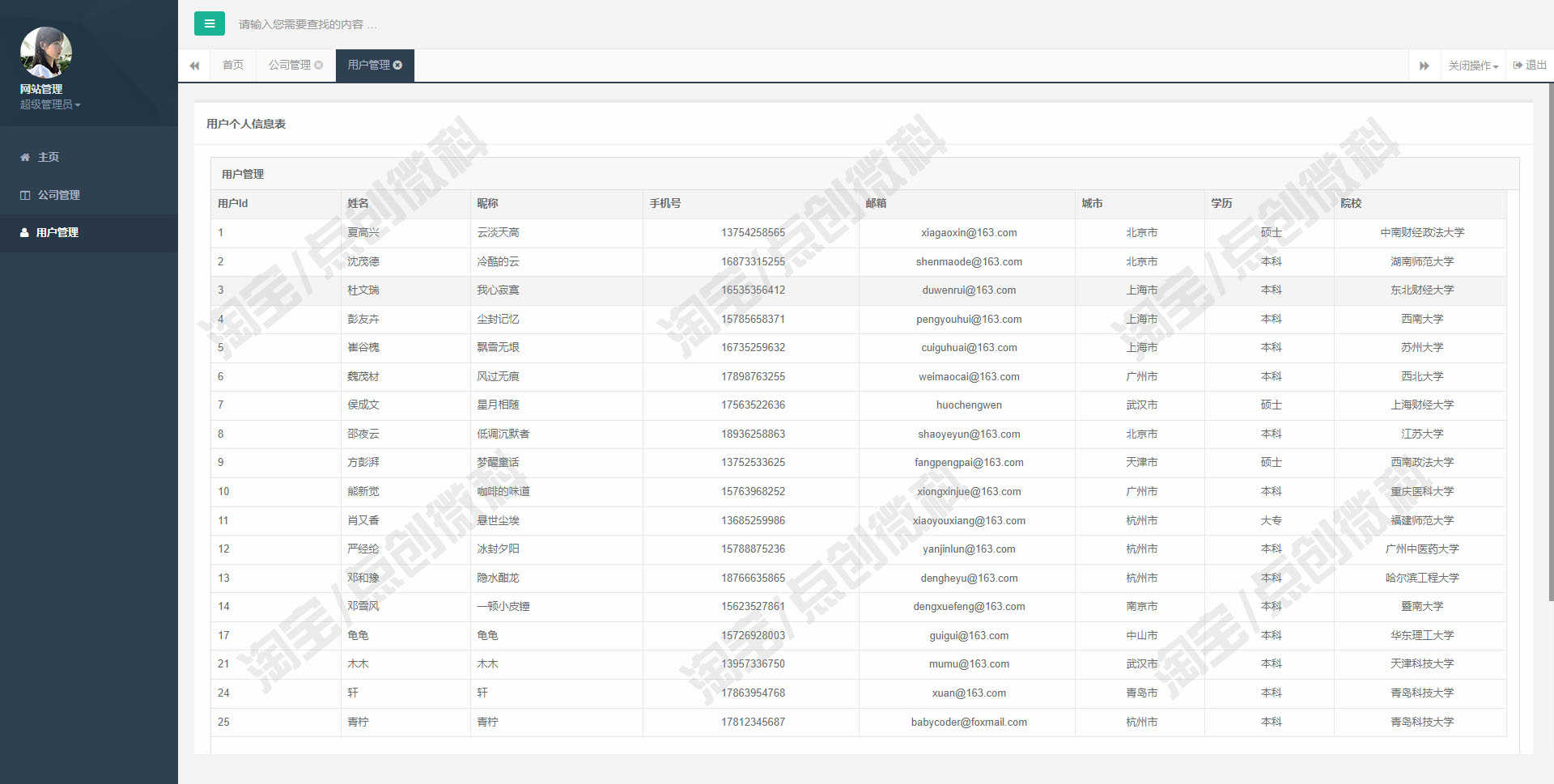Click 福建师范大学 in the table
This screenshot has width=1554, height=784.
point(1422,520)
